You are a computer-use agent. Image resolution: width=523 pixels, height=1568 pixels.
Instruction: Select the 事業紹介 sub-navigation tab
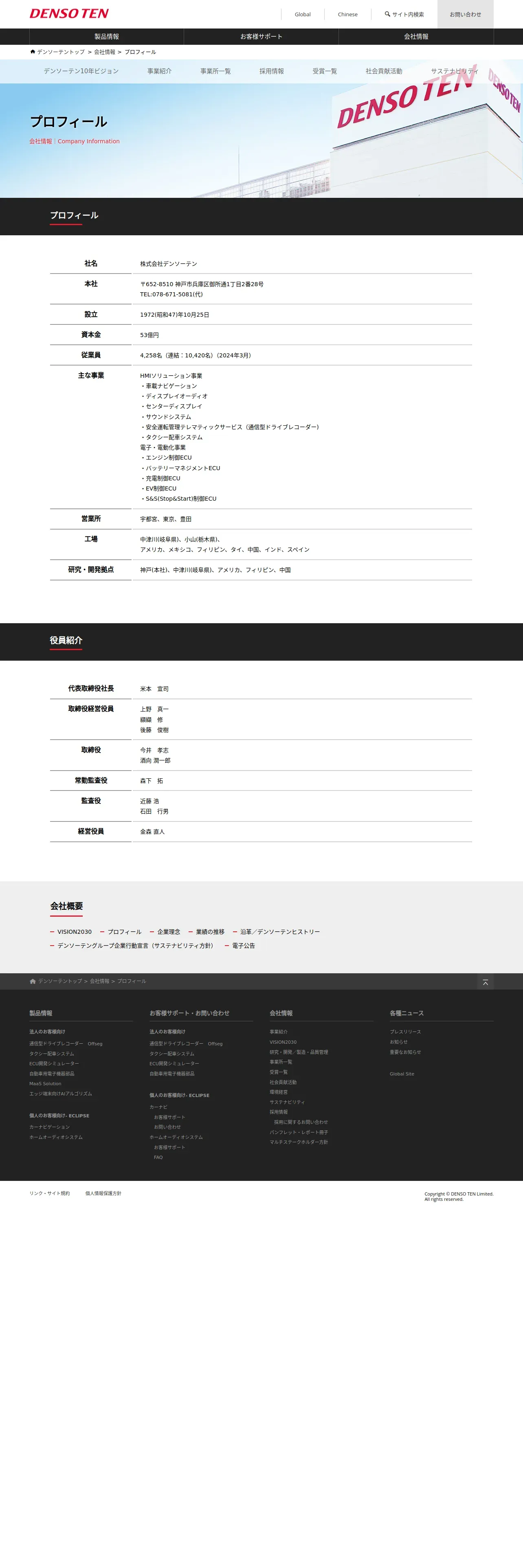click(159, 71)
